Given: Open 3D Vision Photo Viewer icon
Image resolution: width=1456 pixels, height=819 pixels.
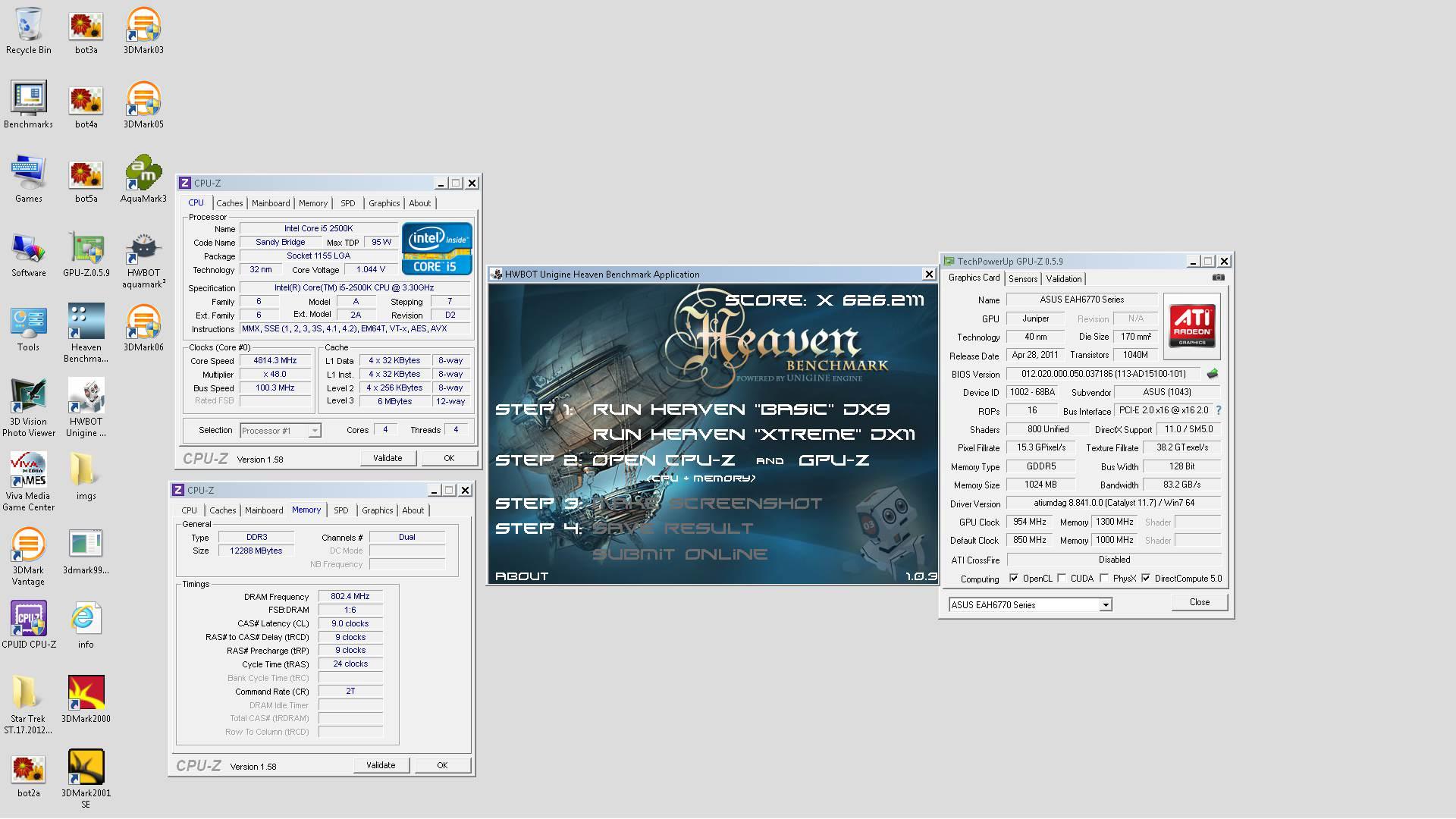Looking at the screenshot, I should tap(29, 408).
